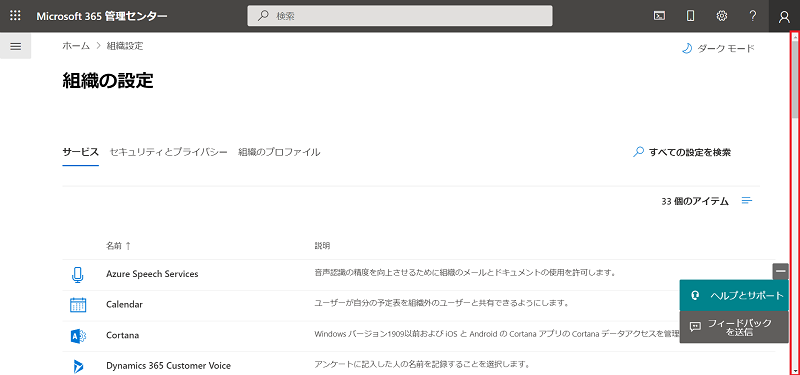The height and width of the screenshot is (375, 800).
Task: Toggle the hamburger navigation menu
Action: coord(16,46)
